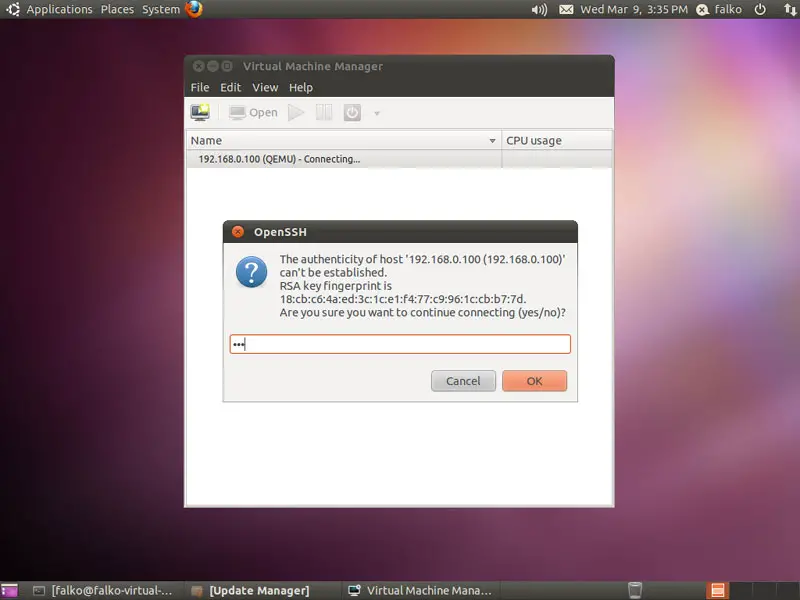The width and height of the screenshot is (800, 600).
Task: Close the OpenSSH dialog
Action: pos(238,232)
